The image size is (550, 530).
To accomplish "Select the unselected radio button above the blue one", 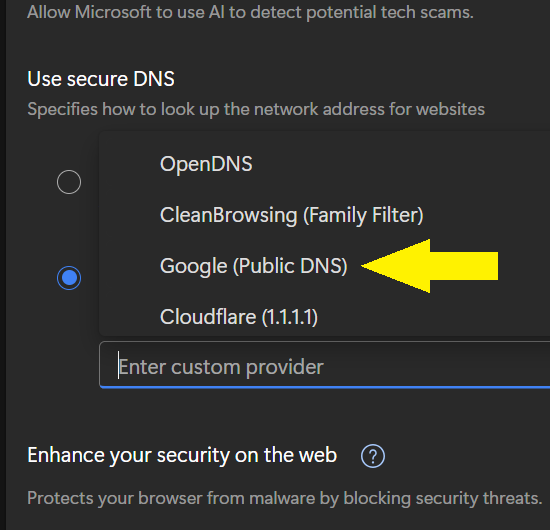I will pos(69,182).
